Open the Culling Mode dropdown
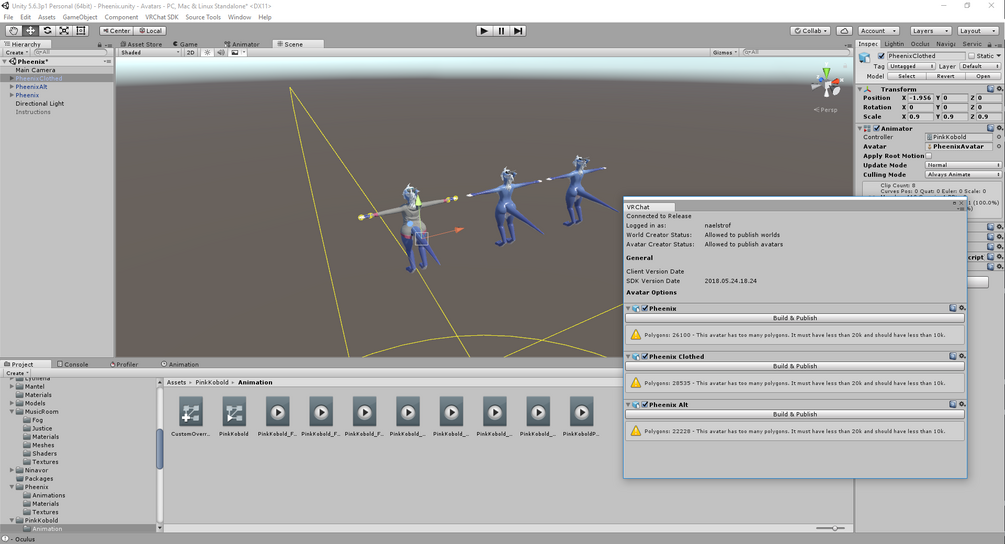The width and height of the screenshot is (1005, 544). point(963,174)
